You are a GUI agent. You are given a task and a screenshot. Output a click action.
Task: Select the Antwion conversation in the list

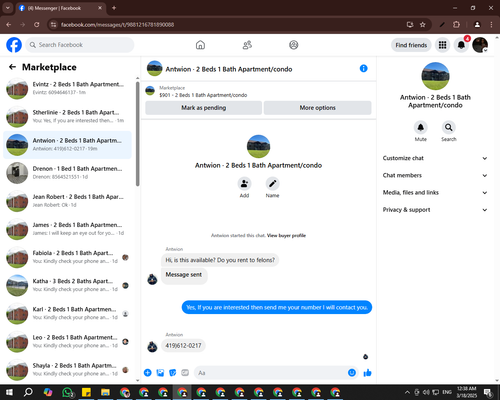tap(67, 145)
